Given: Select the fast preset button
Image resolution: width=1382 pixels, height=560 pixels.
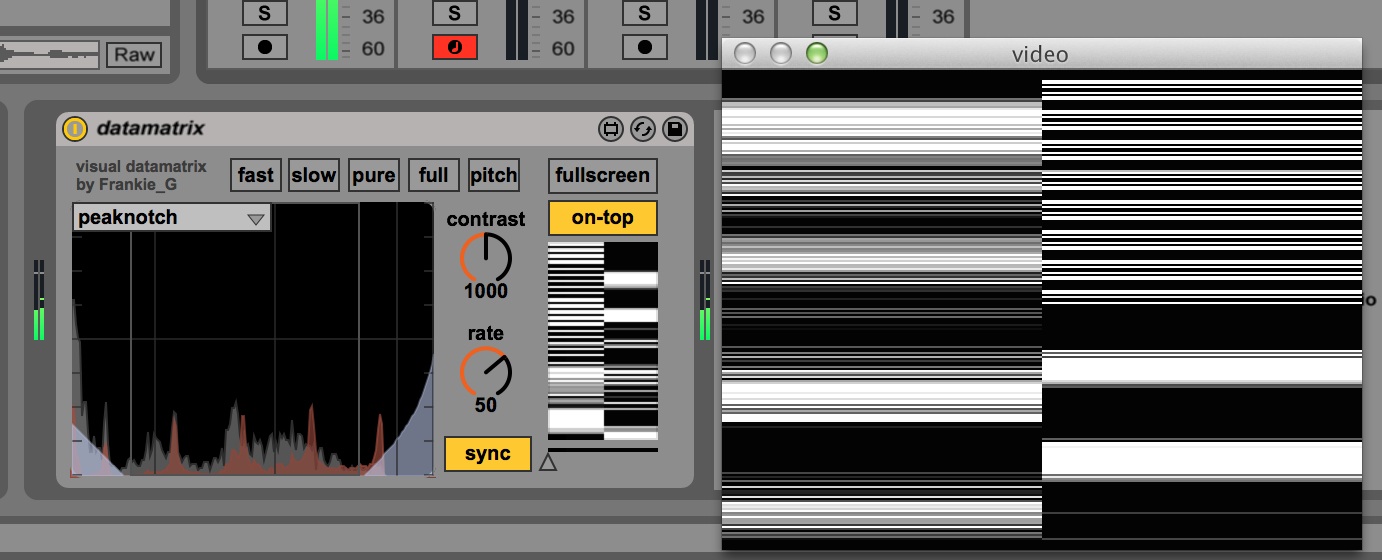Looking at the screenshot, I should tap(255, 175).
